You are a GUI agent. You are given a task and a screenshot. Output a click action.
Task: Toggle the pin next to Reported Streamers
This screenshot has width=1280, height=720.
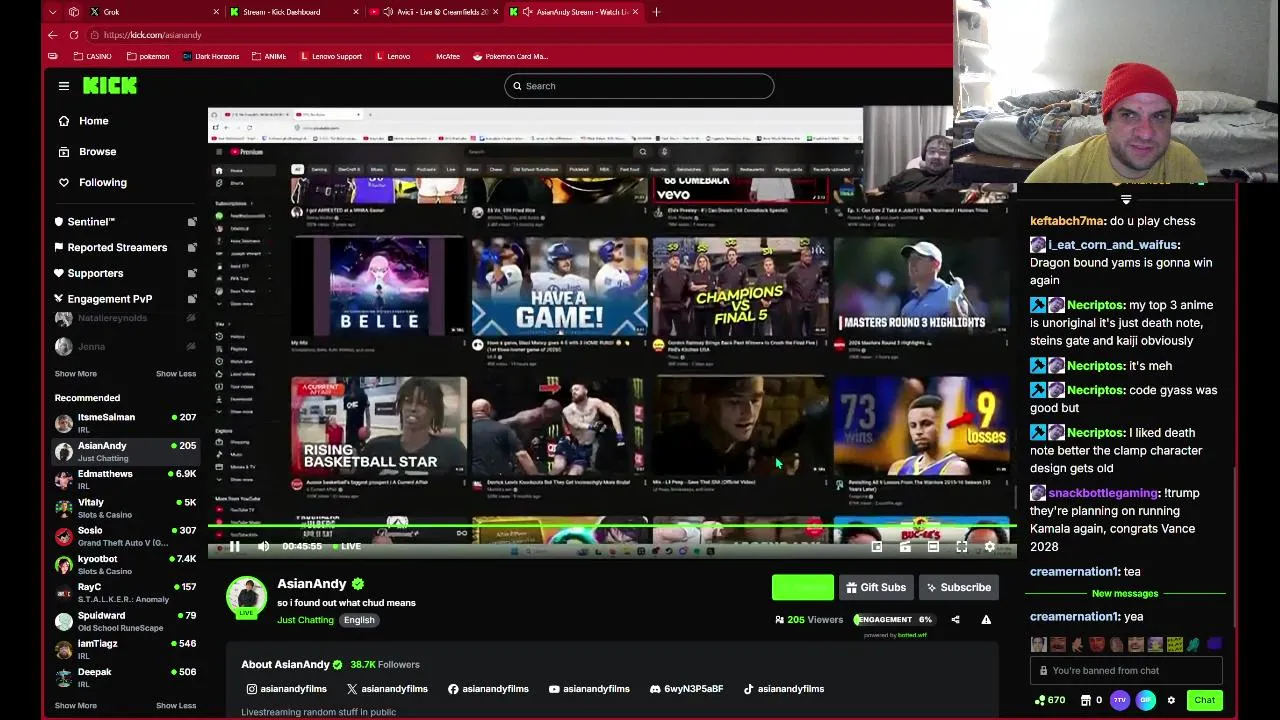[x=192, y=247]
